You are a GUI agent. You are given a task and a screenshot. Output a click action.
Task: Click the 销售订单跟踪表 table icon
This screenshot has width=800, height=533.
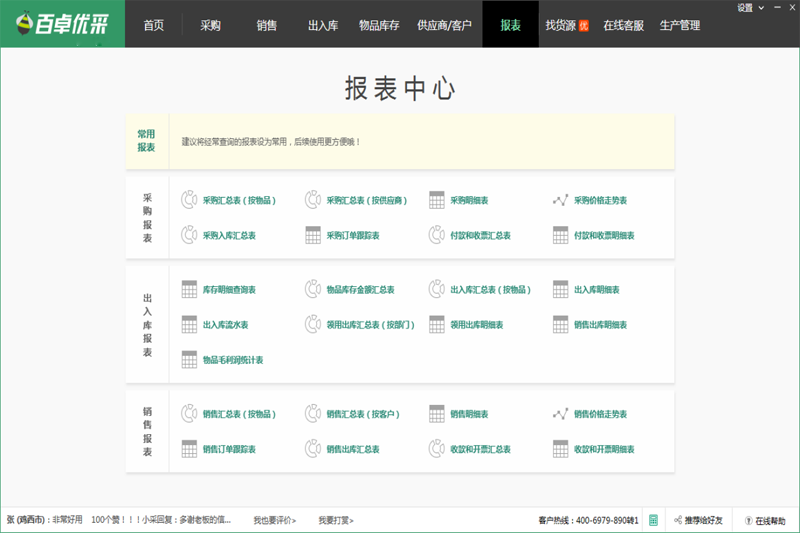point(189,449)
